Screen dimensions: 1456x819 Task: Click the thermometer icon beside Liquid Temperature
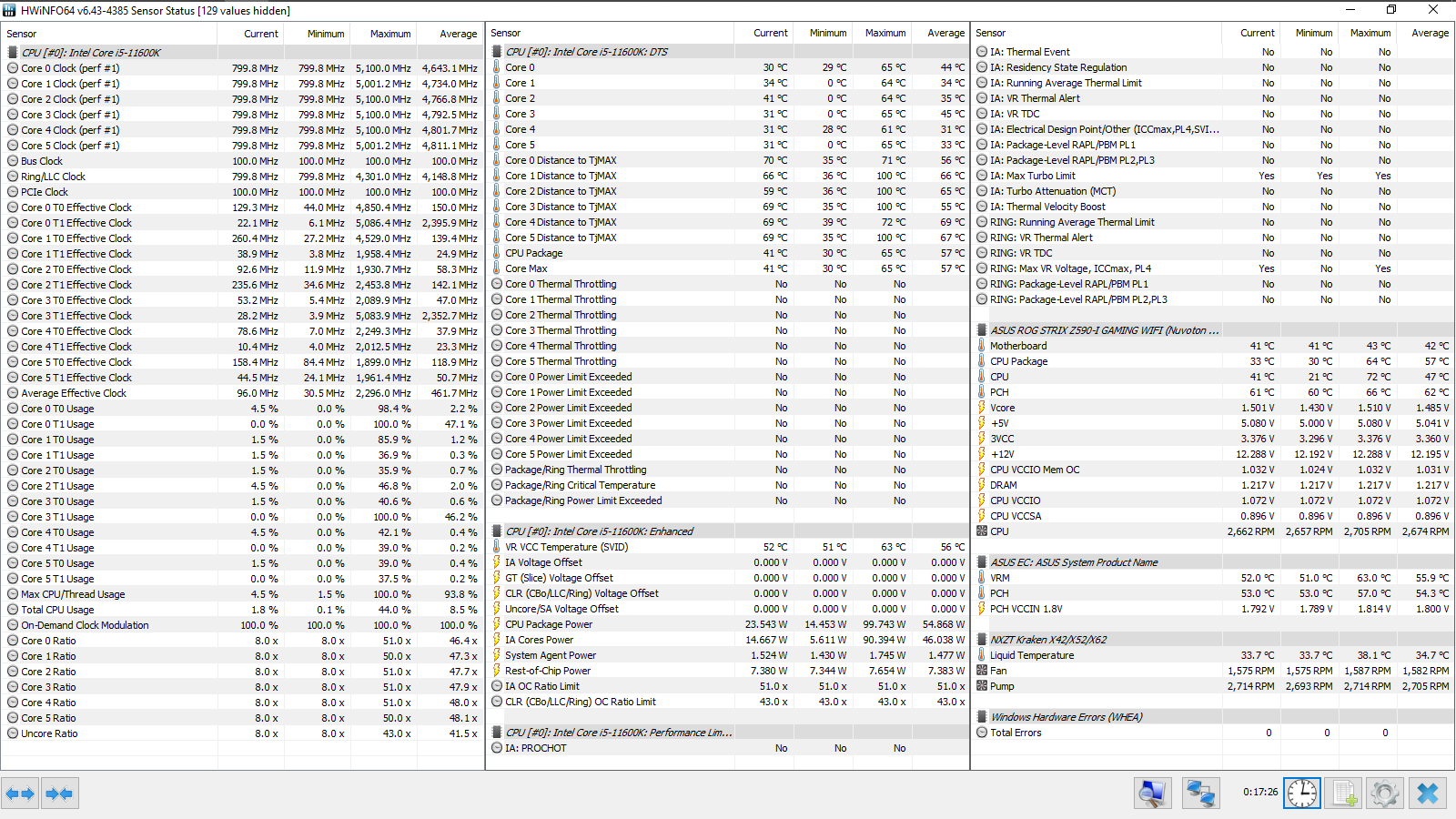tap(982, 655)
